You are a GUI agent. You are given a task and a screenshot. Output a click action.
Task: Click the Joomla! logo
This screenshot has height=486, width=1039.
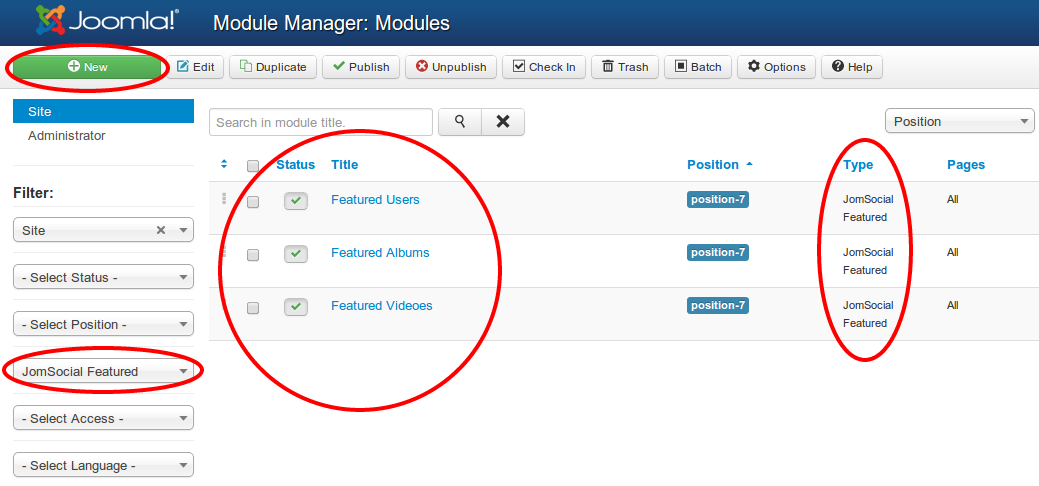(106, 20)
